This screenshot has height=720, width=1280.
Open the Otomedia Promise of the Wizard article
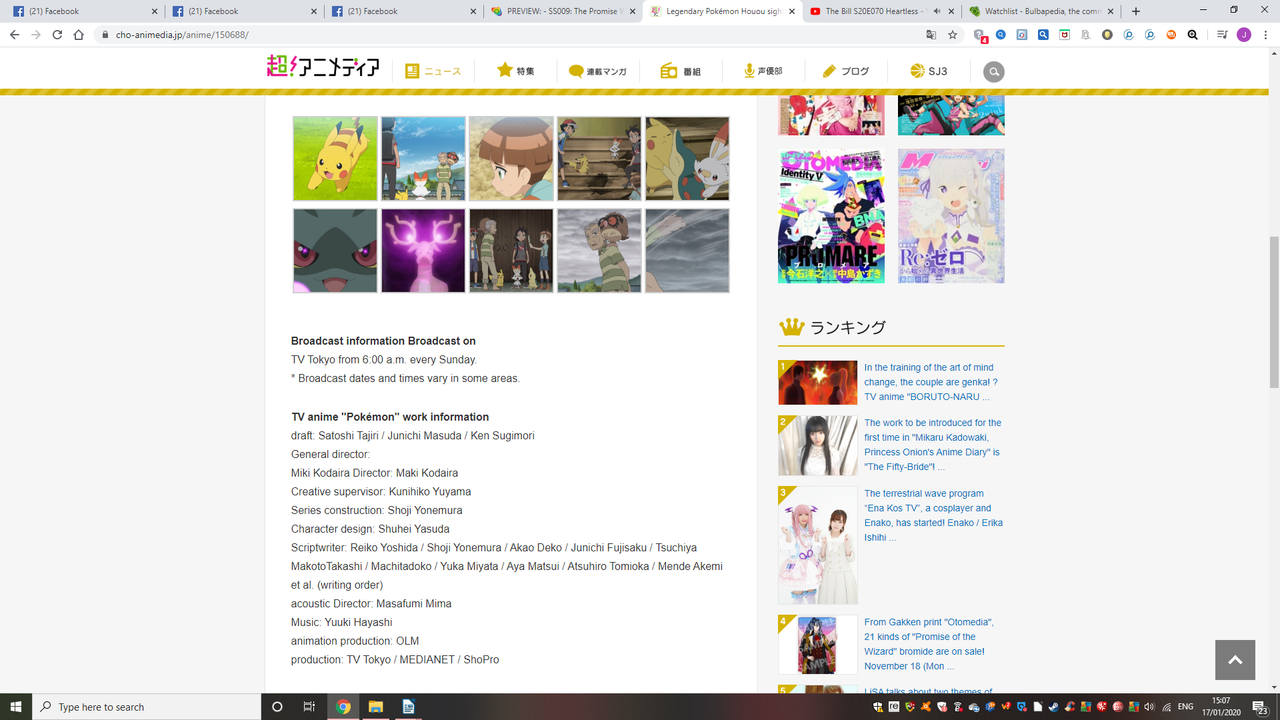click(x=929, y=644)
